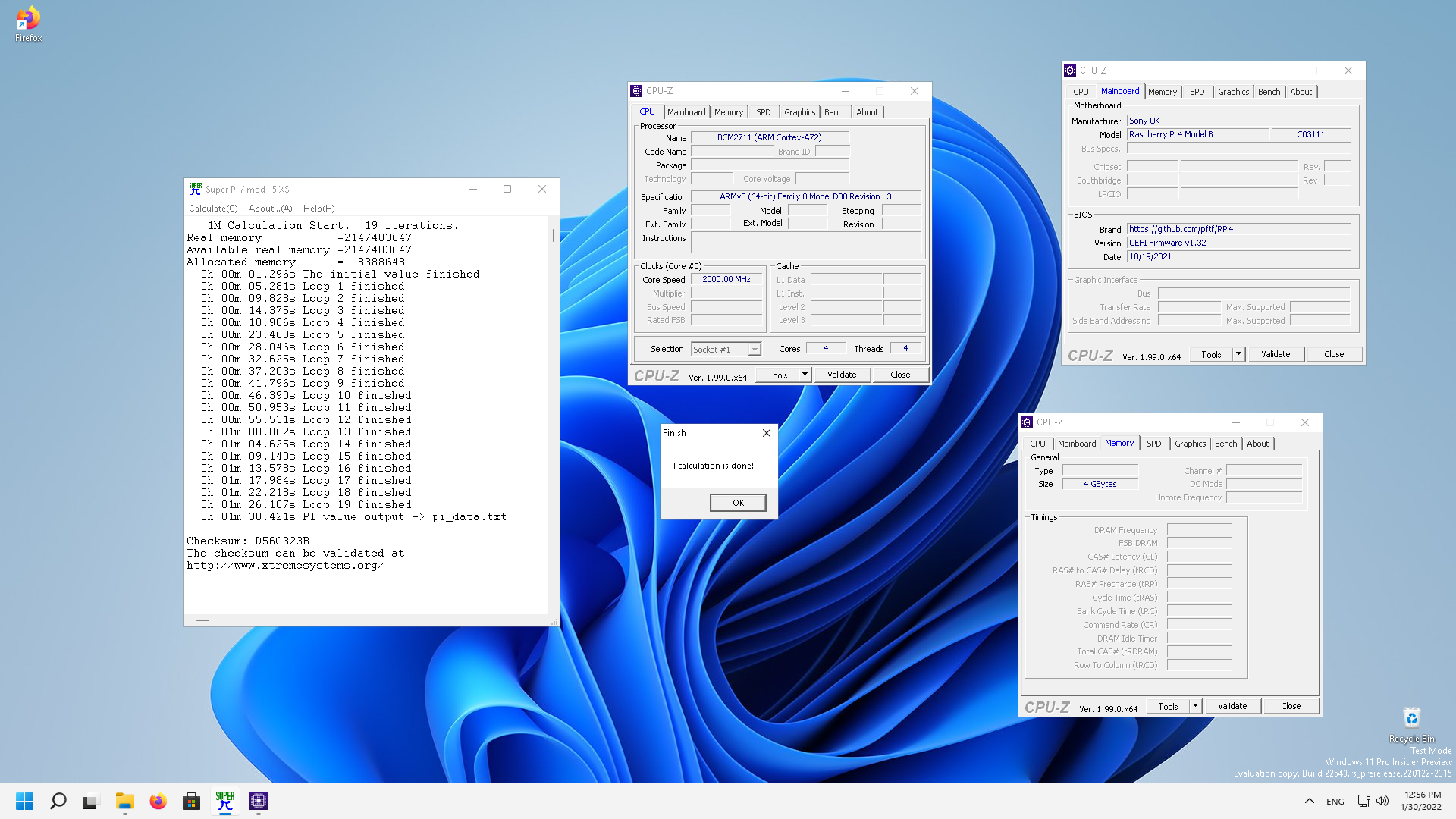Select the Mainboard tab in the CPU window

pyautogui.click(x=686, y=112)
